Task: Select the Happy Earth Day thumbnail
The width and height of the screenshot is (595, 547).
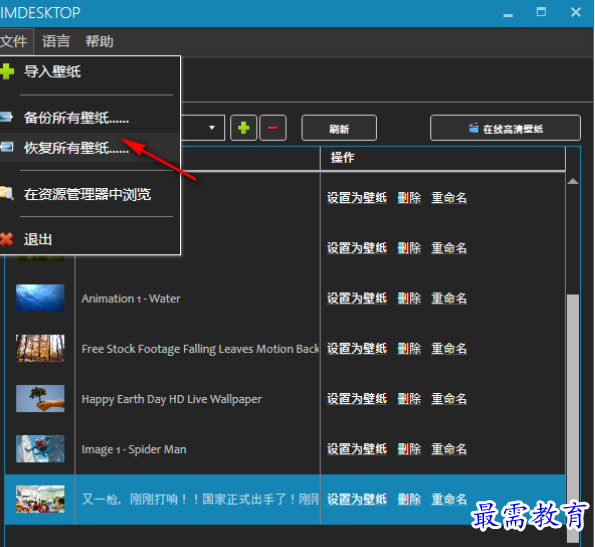Action: (x=40, y=399)
